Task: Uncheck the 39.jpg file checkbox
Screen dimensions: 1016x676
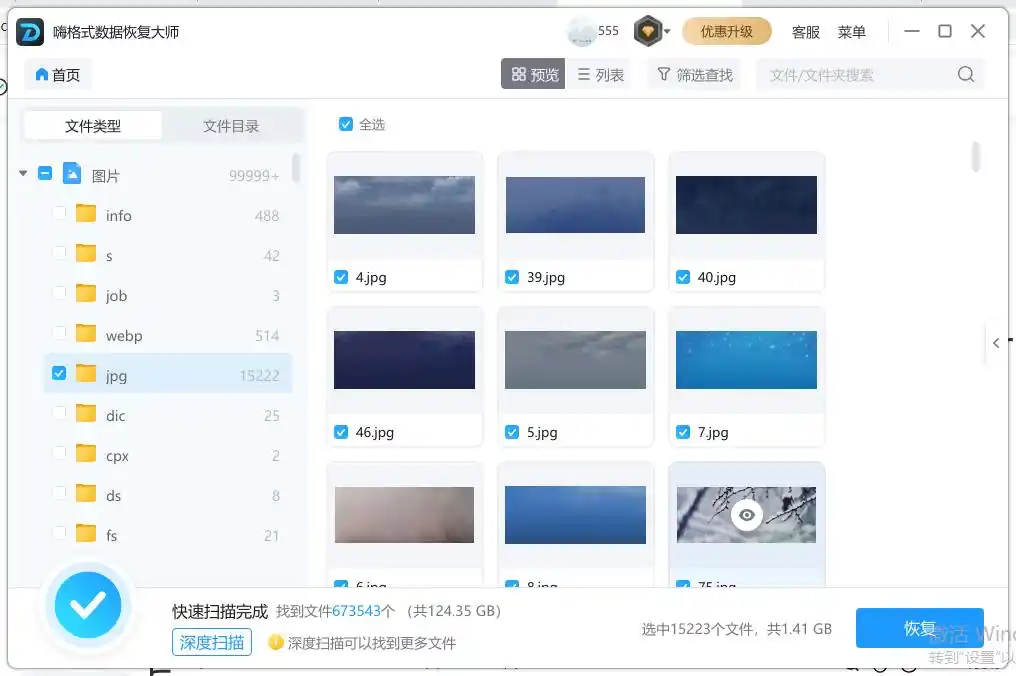Action: (x=512, y=277)
